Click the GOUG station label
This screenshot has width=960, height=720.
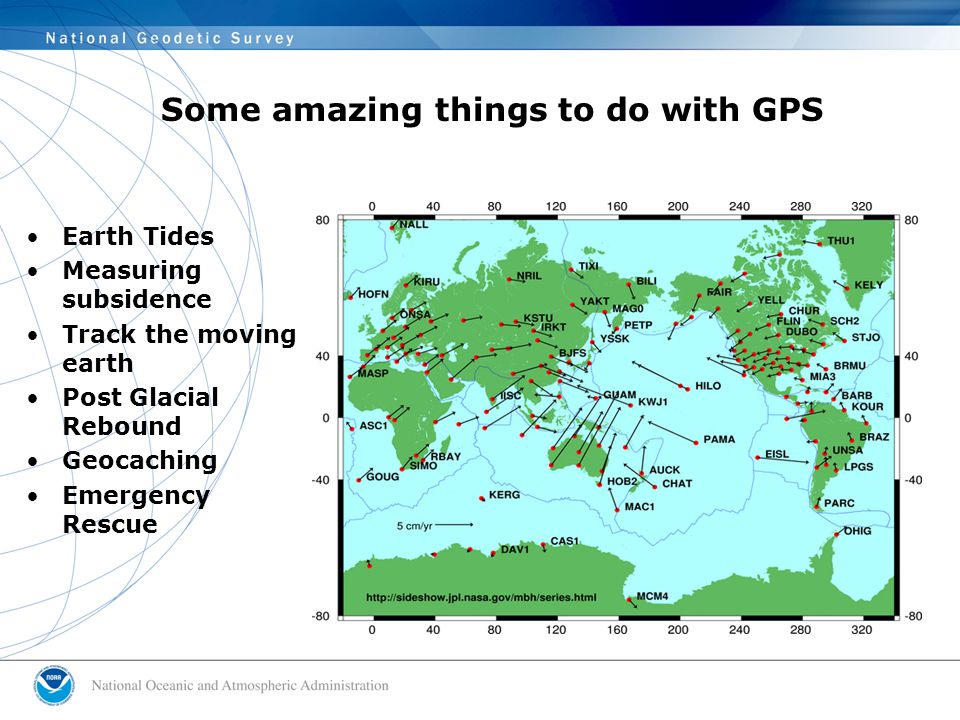pos(382,476)
